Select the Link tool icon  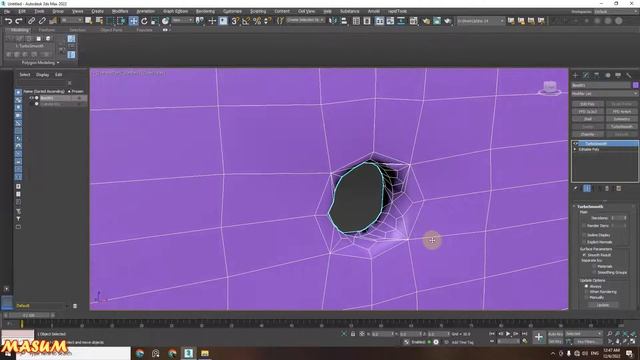pos(31,21)
